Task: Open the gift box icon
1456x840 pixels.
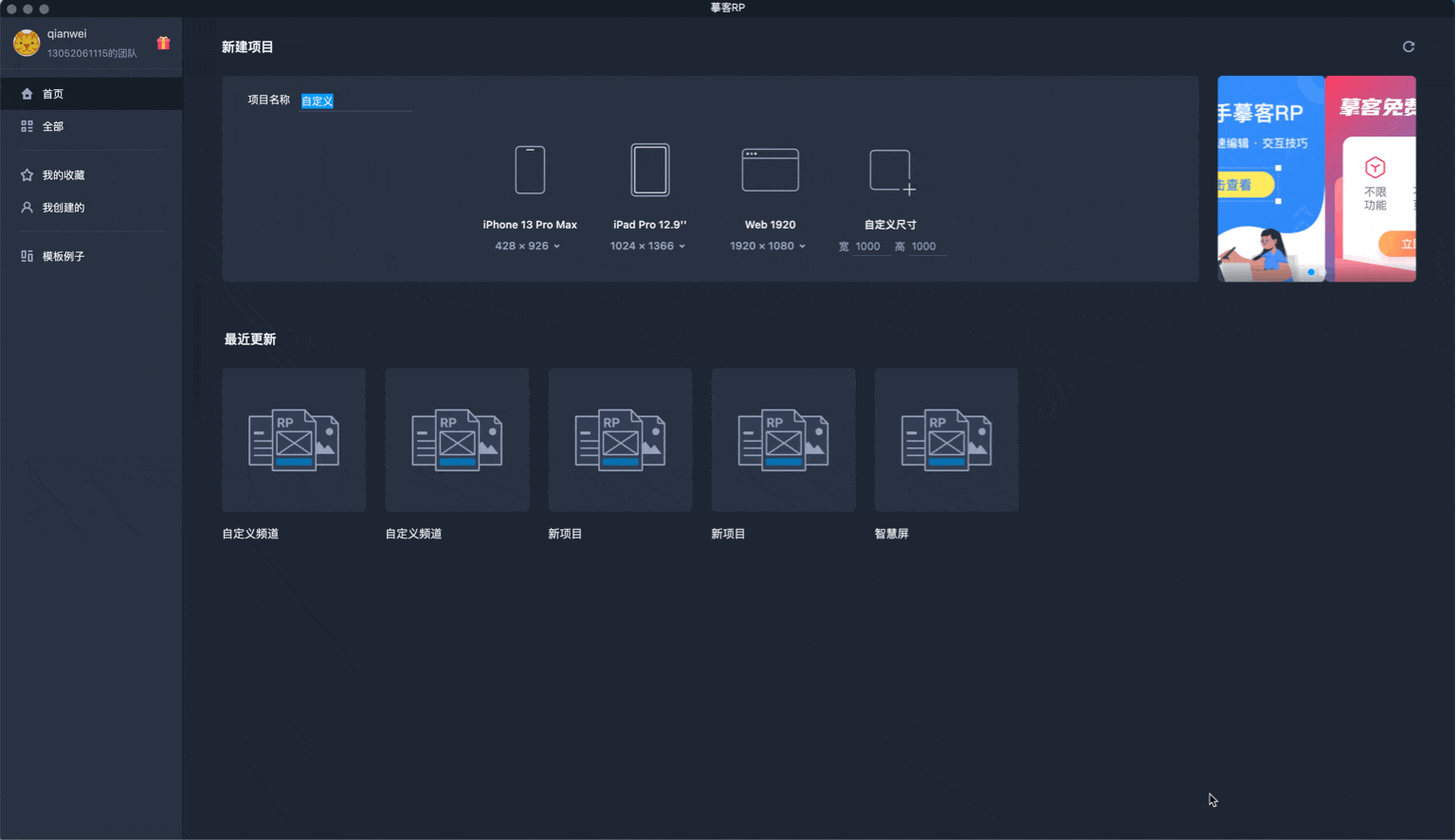Action: pyautogui.click(x=163, y=43)
